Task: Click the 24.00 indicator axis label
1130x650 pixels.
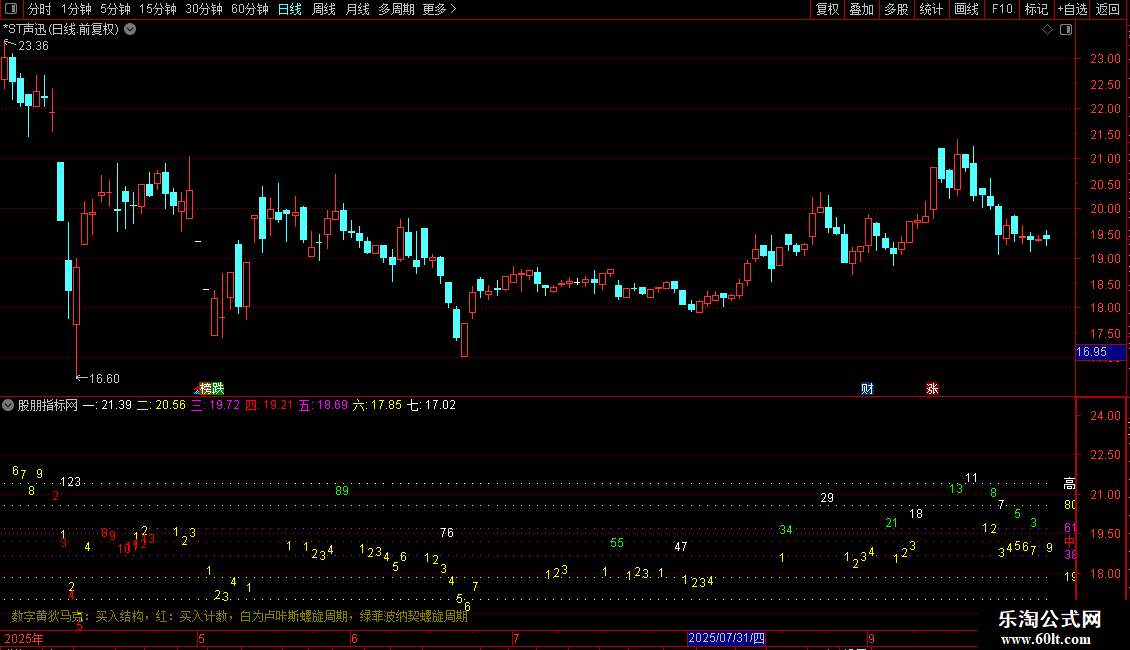Action: [x=1105, y=416]
